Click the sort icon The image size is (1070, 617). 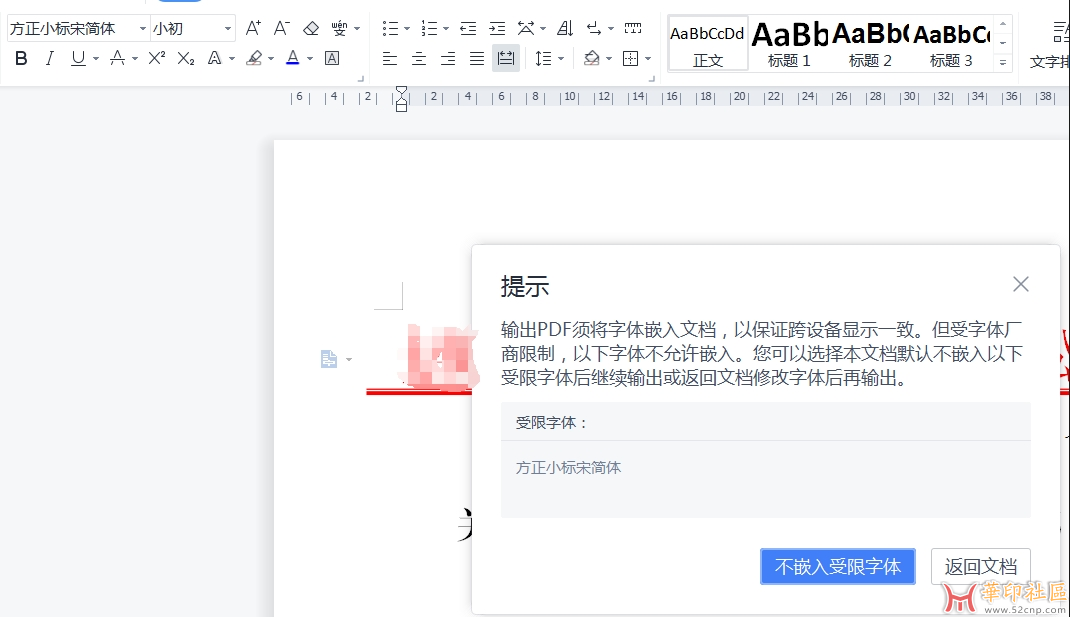[565, 28]
